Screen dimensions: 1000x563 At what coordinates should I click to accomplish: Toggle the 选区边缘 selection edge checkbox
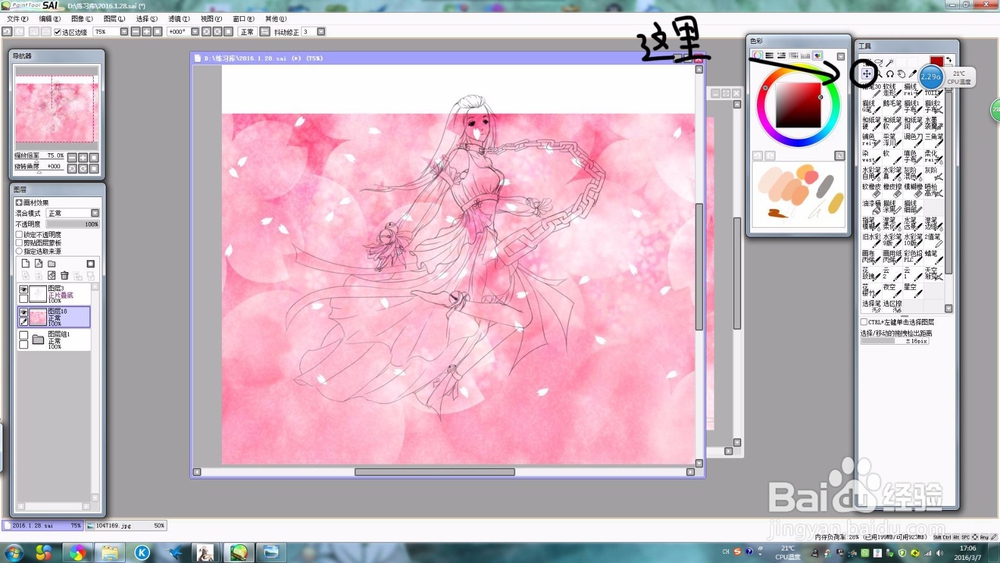click(x=57, y=32)
